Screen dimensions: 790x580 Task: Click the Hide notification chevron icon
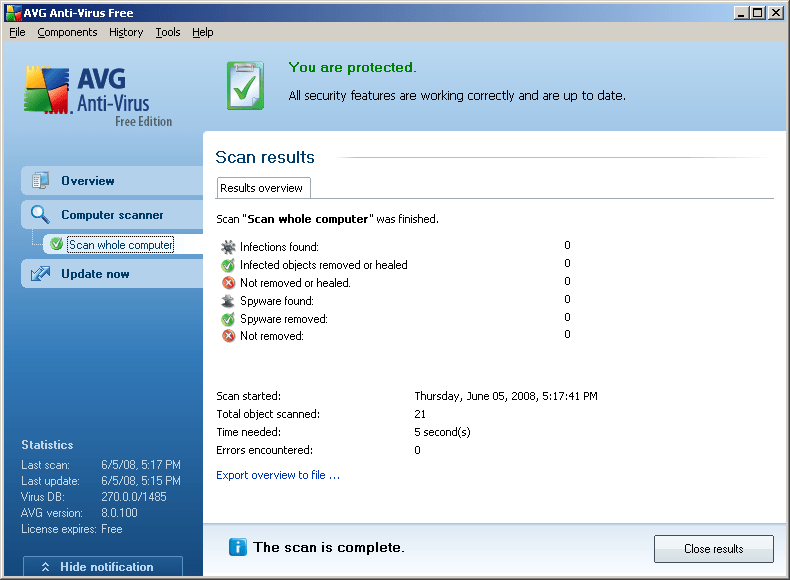pos(45,567)
